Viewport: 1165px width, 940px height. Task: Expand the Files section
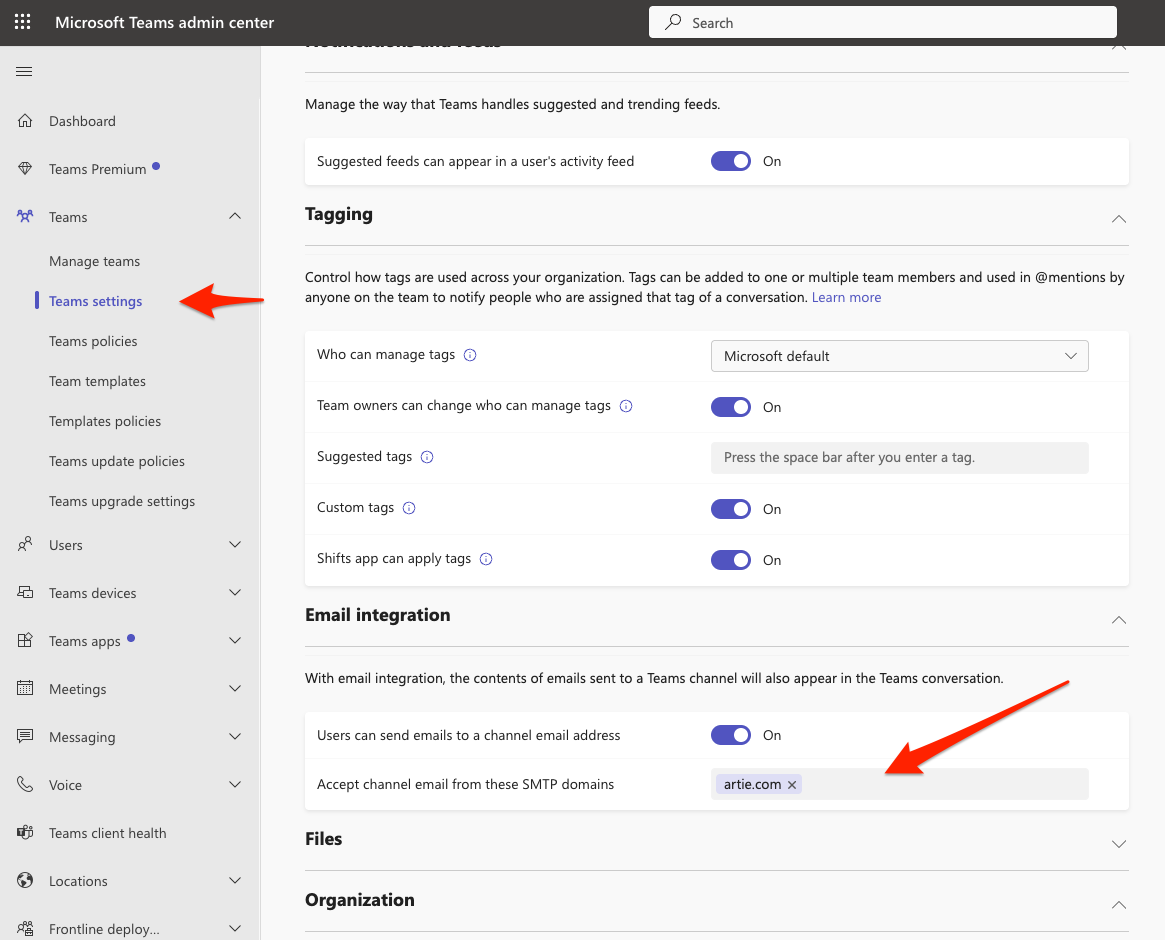coord(1118,843)
